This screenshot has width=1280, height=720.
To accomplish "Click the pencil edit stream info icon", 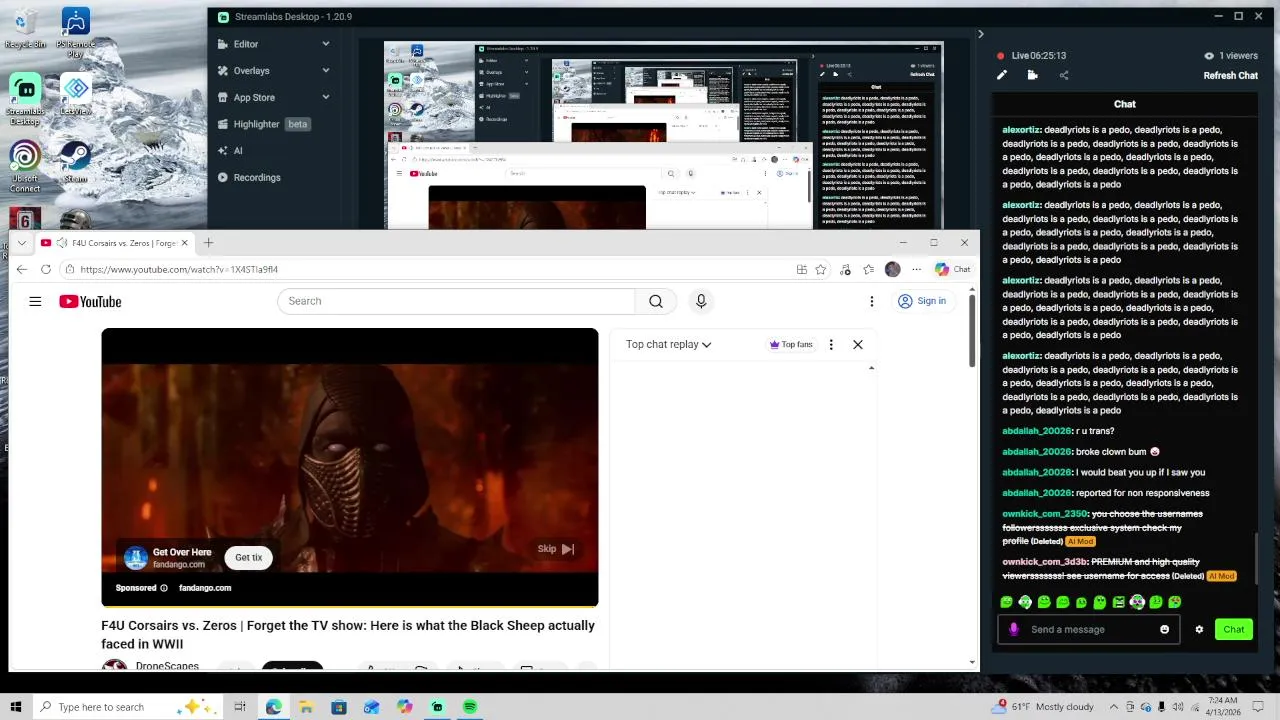I will [x=1002, y=75].
